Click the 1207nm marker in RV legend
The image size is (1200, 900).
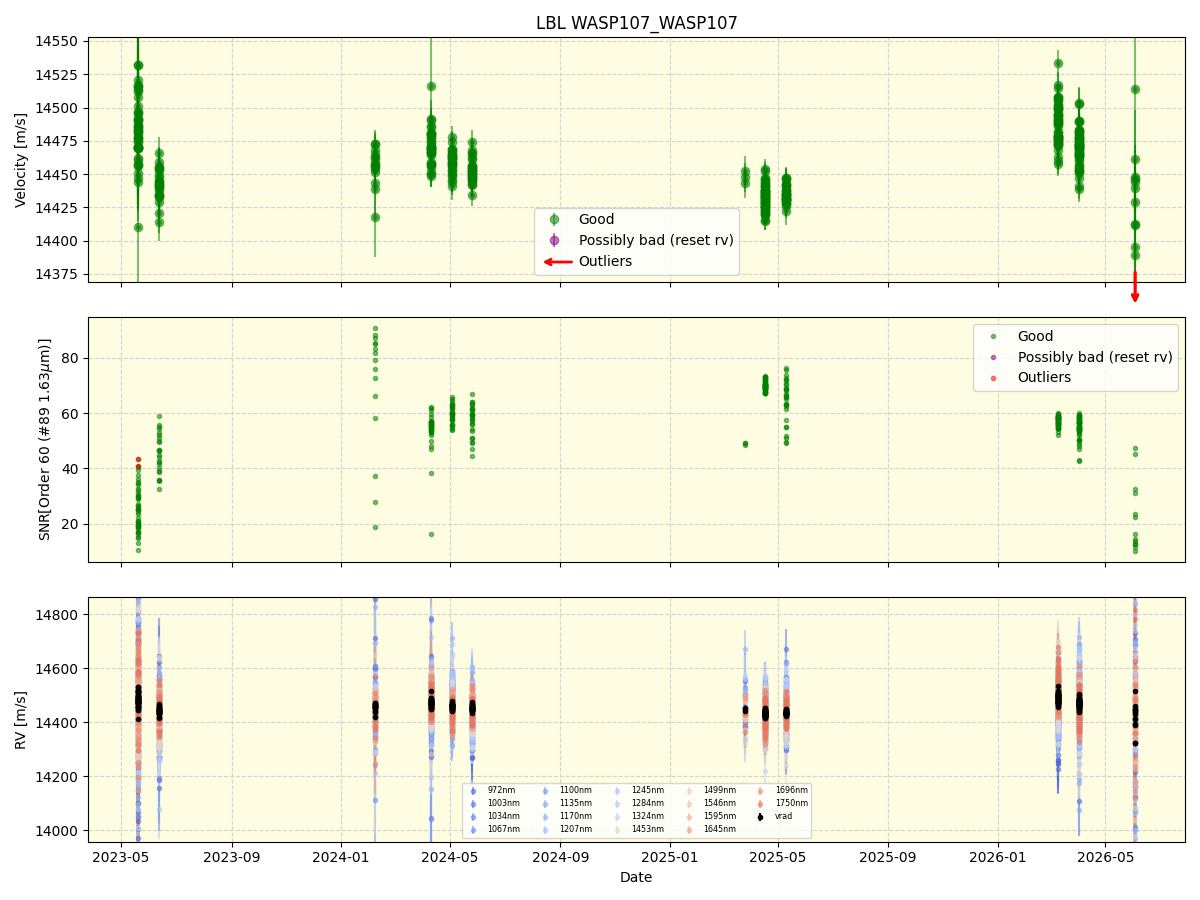pos(545,830)
